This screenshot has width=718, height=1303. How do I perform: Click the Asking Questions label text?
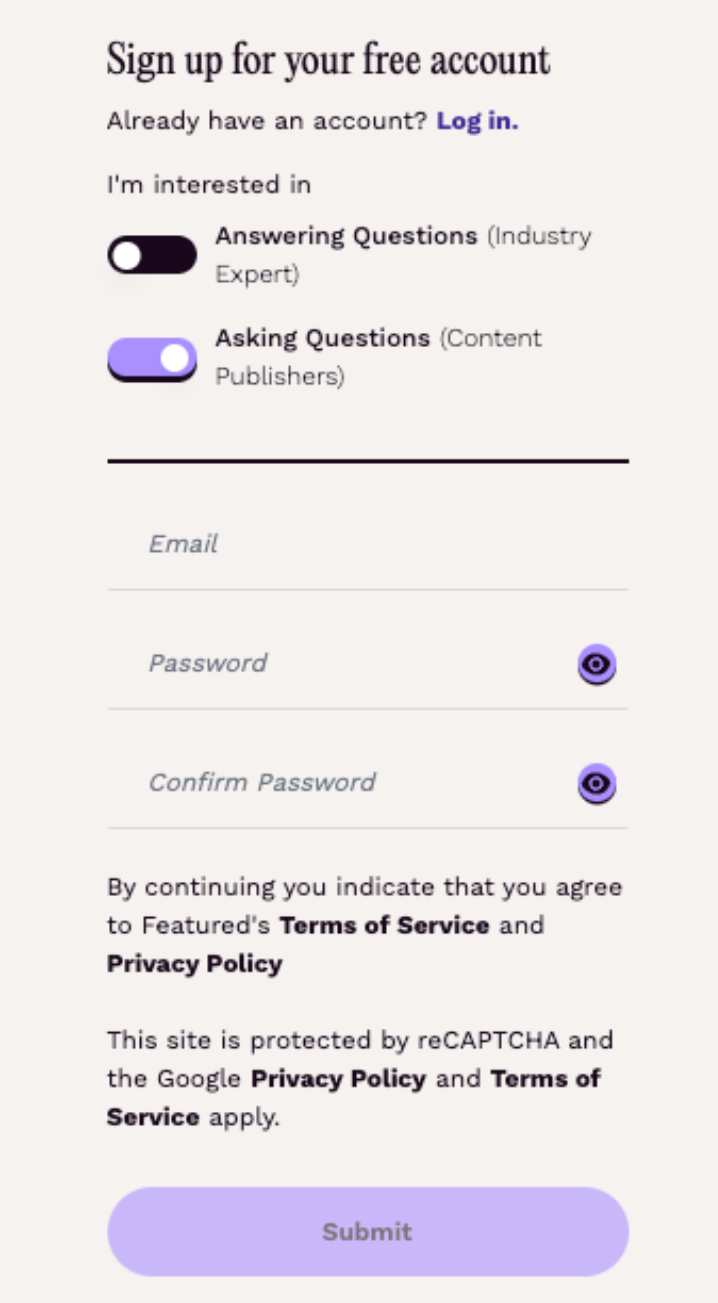click(322, 338)
